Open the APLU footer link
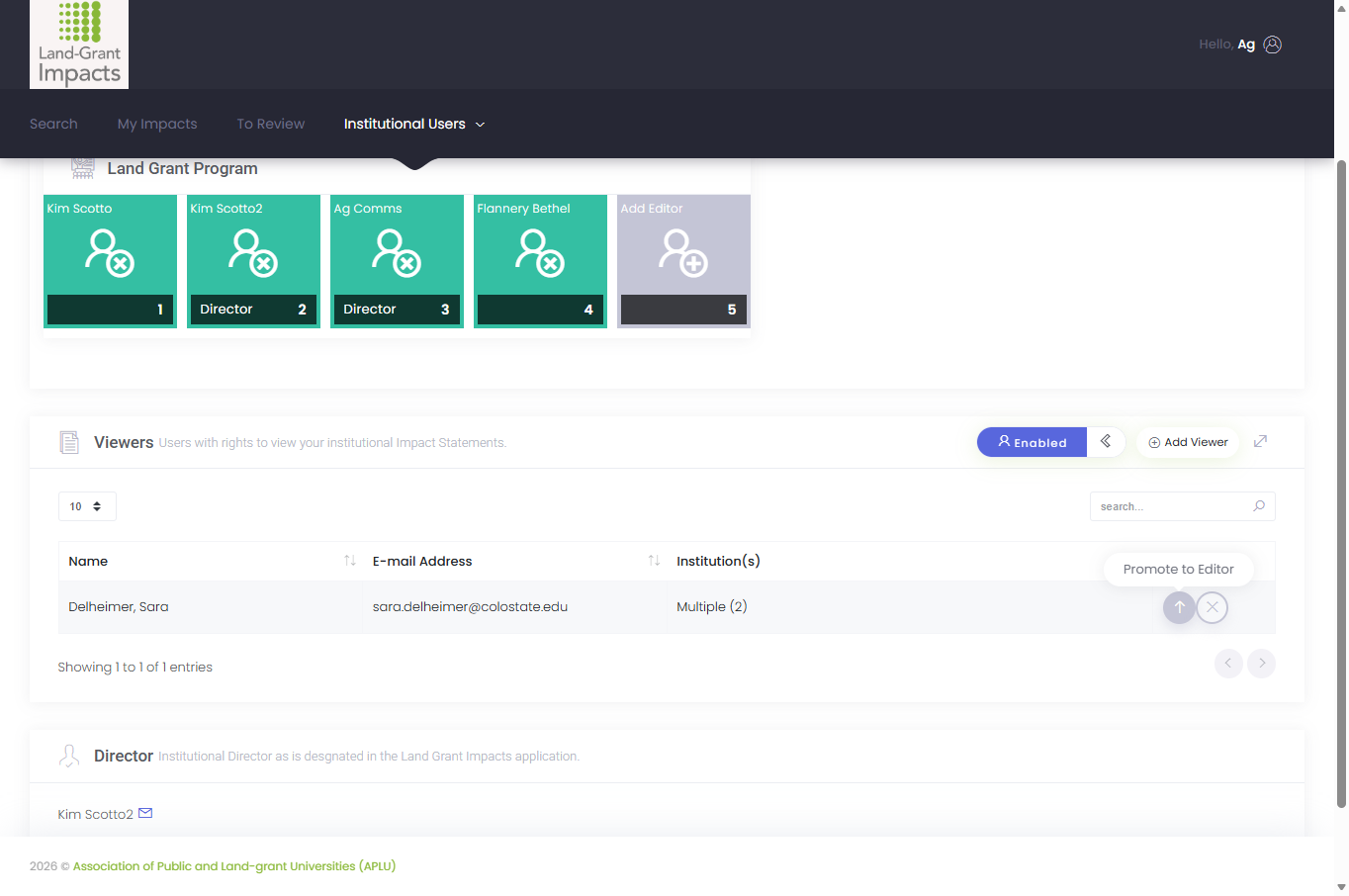The width and height of the screenshot is (1349, 896). [234, 865]
